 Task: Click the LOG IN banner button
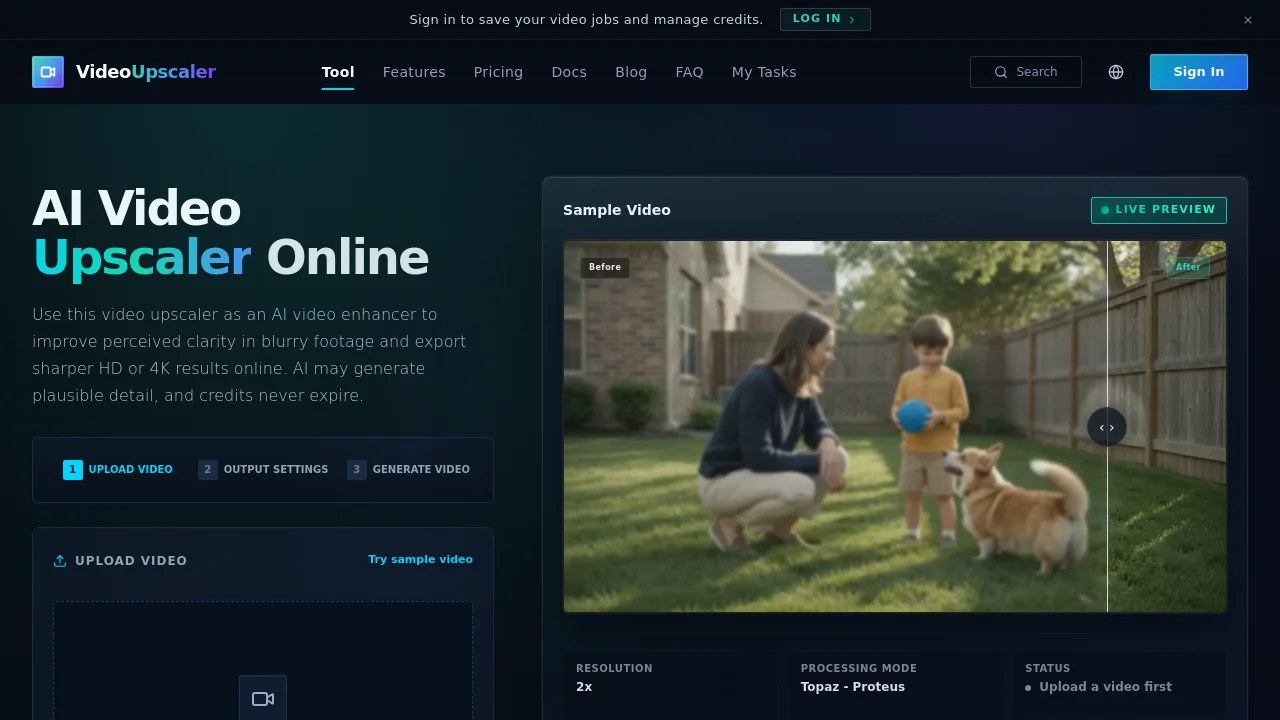pos(825,19)
